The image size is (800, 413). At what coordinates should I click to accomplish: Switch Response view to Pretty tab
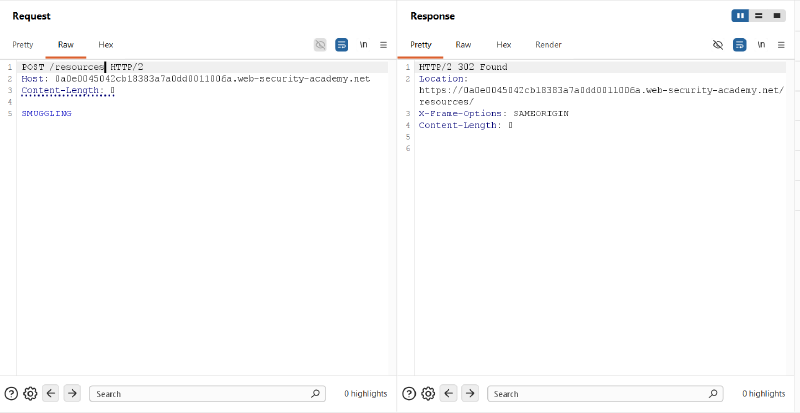click(420, 45)
